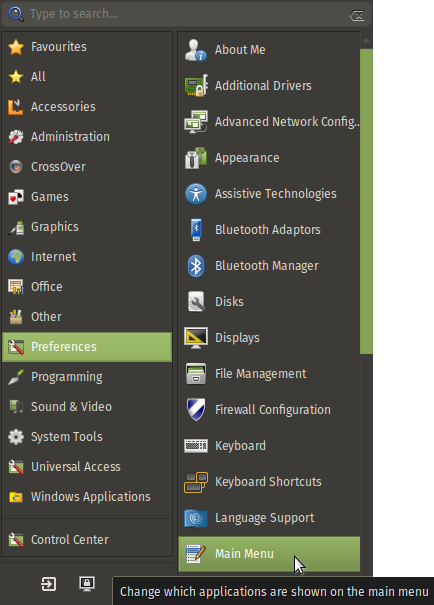Open Additional Drivers

click(x=269, y=86)
